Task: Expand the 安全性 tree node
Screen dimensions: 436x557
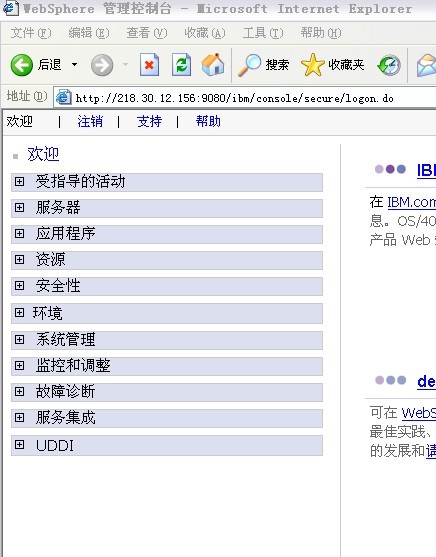Action: tap(20, 285)
